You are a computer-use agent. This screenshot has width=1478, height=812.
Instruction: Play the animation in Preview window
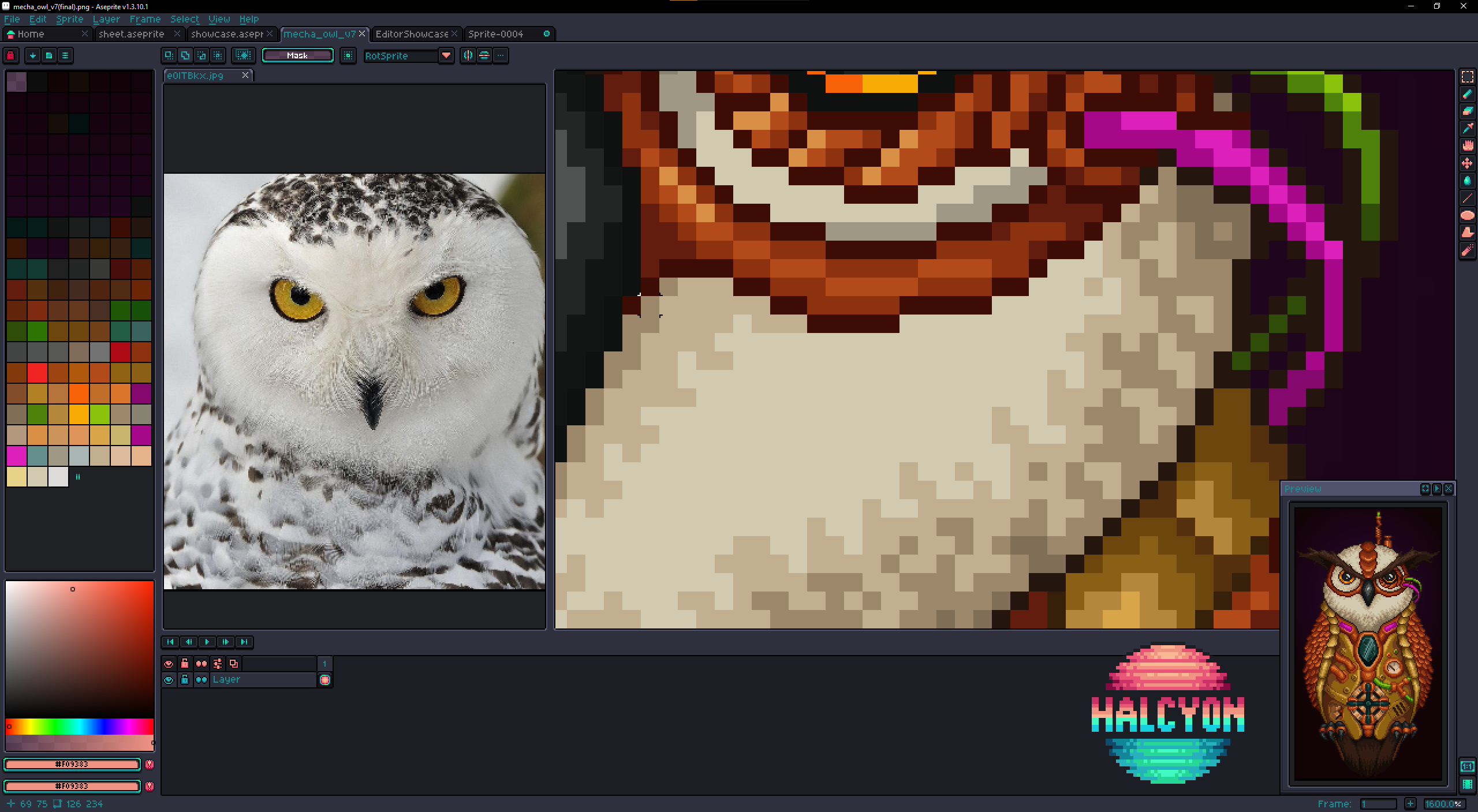[1437, 489]
